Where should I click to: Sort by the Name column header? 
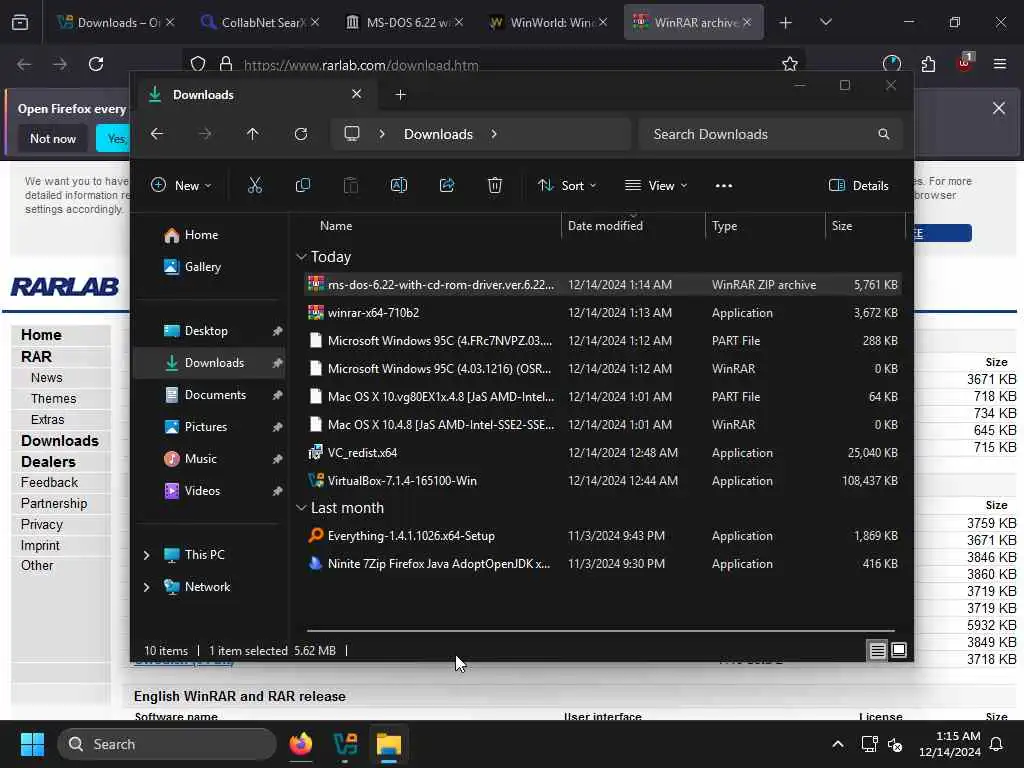(x=336, y=226)
